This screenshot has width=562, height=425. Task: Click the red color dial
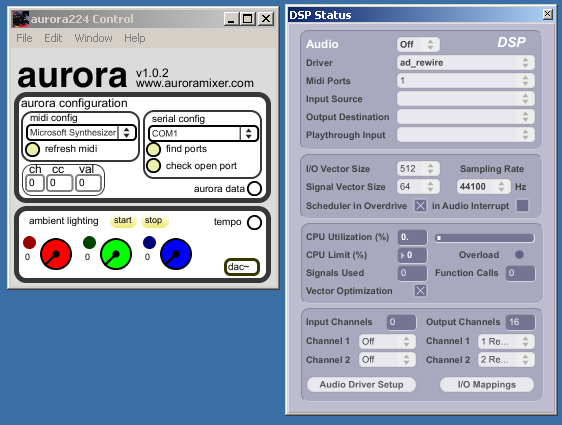56,254
